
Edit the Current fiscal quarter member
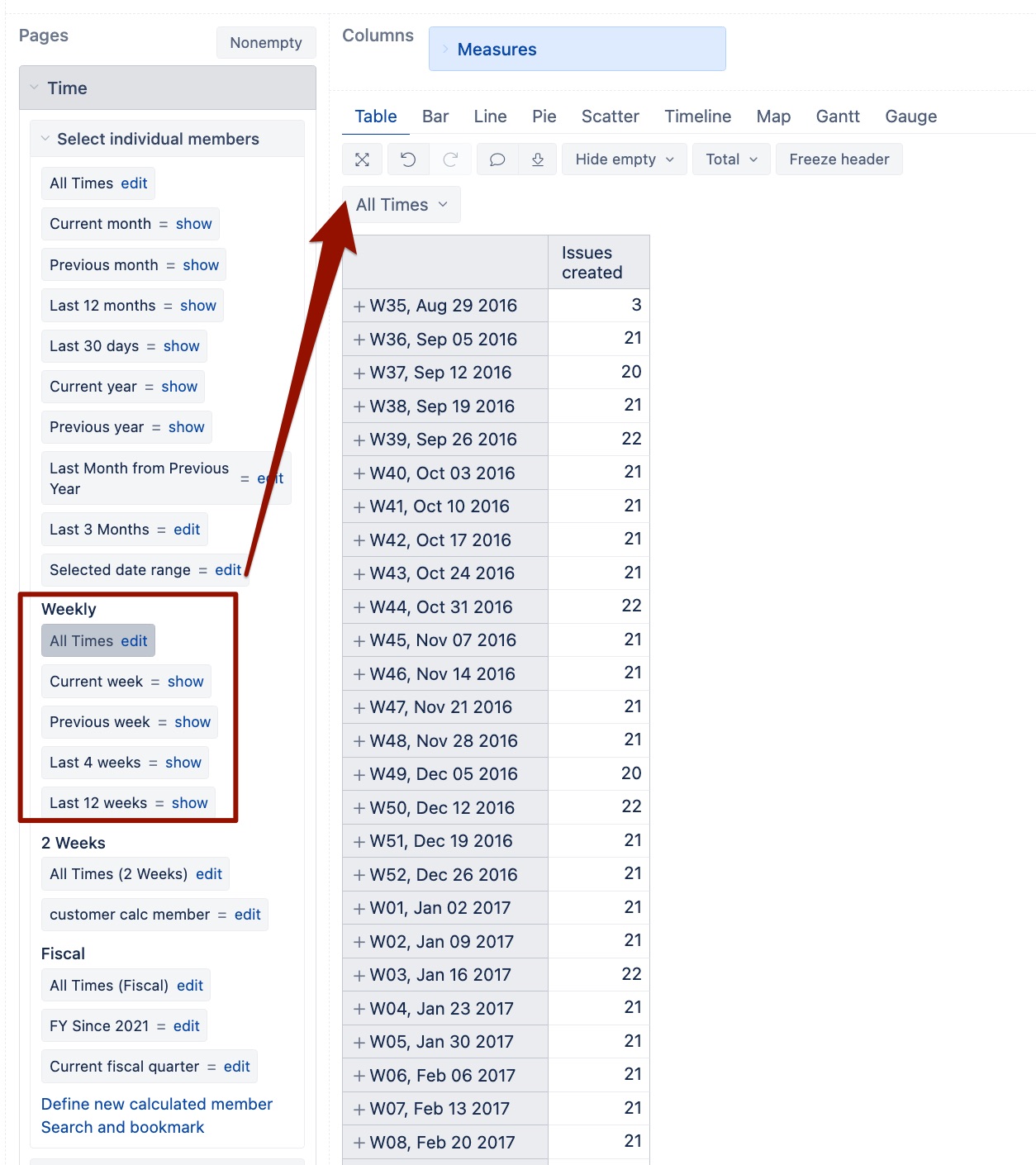point(237,1067)
